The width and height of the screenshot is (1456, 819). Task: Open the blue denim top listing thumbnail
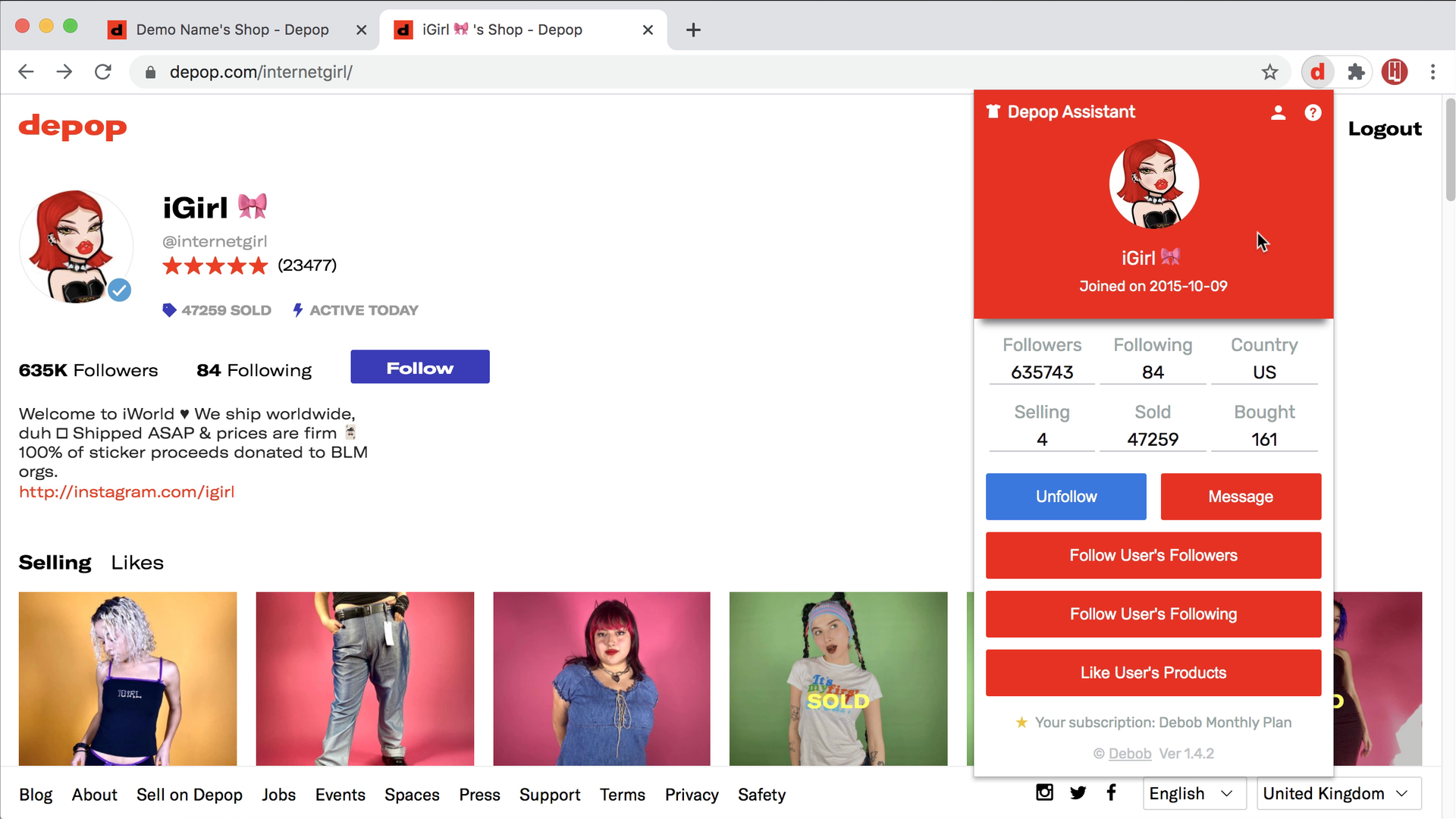pos(601,678)
